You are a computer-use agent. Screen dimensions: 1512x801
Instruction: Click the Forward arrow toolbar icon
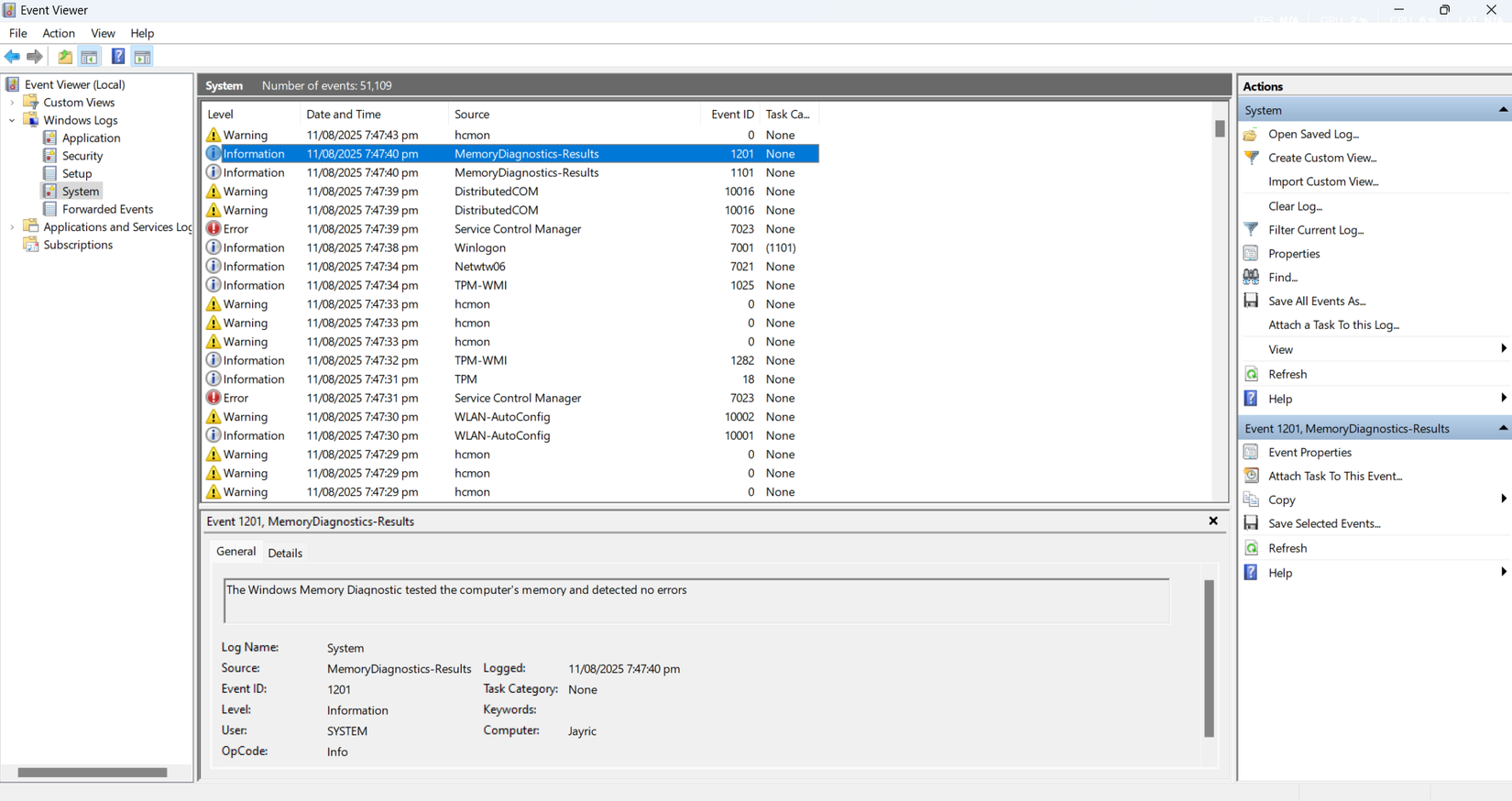(35, 57)
